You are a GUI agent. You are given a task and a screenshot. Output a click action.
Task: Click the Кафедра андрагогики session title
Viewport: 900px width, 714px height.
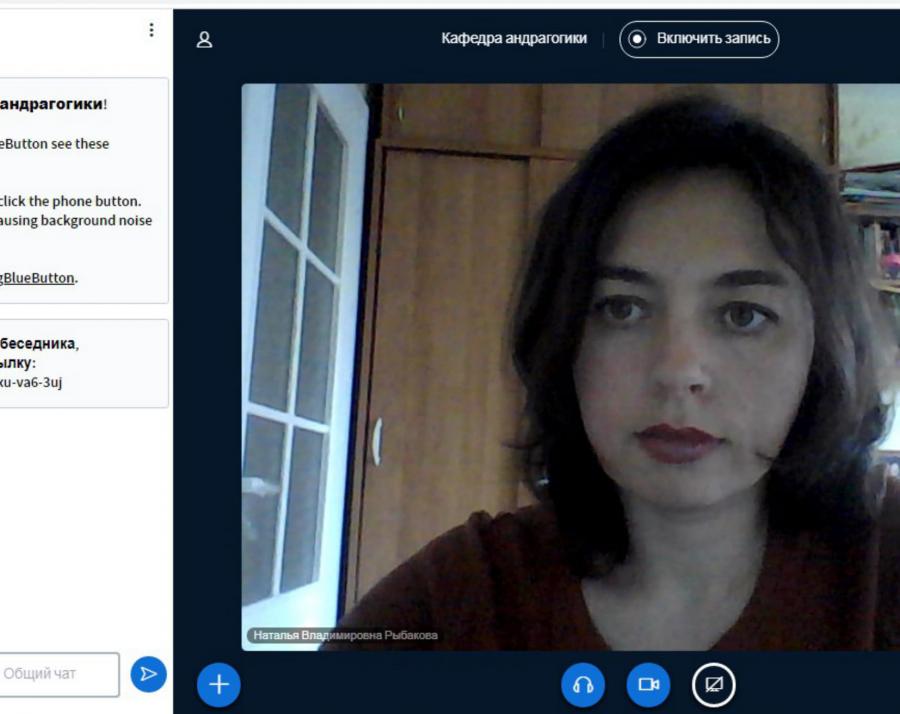point(514,38)
